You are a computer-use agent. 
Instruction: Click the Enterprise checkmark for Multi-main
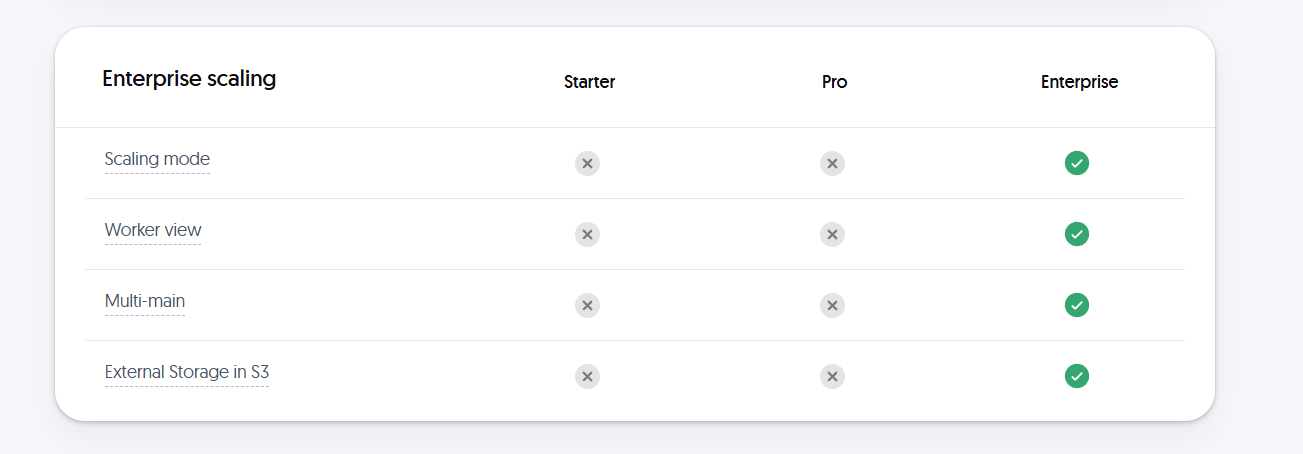point(1077,305)
